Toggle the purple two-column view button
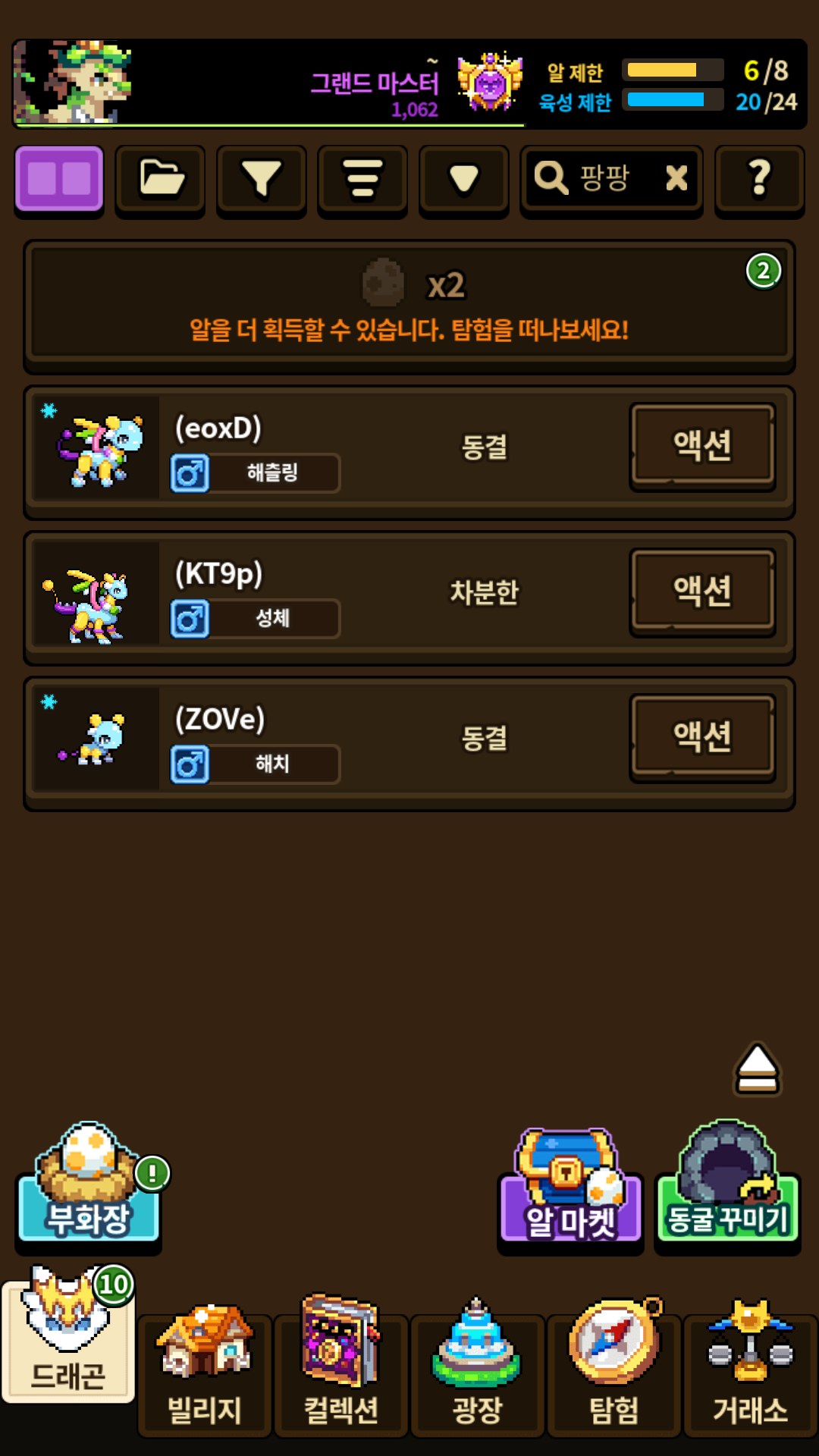Image resolution: width=819 pixels, height=1456 pixels. (59, 179)
